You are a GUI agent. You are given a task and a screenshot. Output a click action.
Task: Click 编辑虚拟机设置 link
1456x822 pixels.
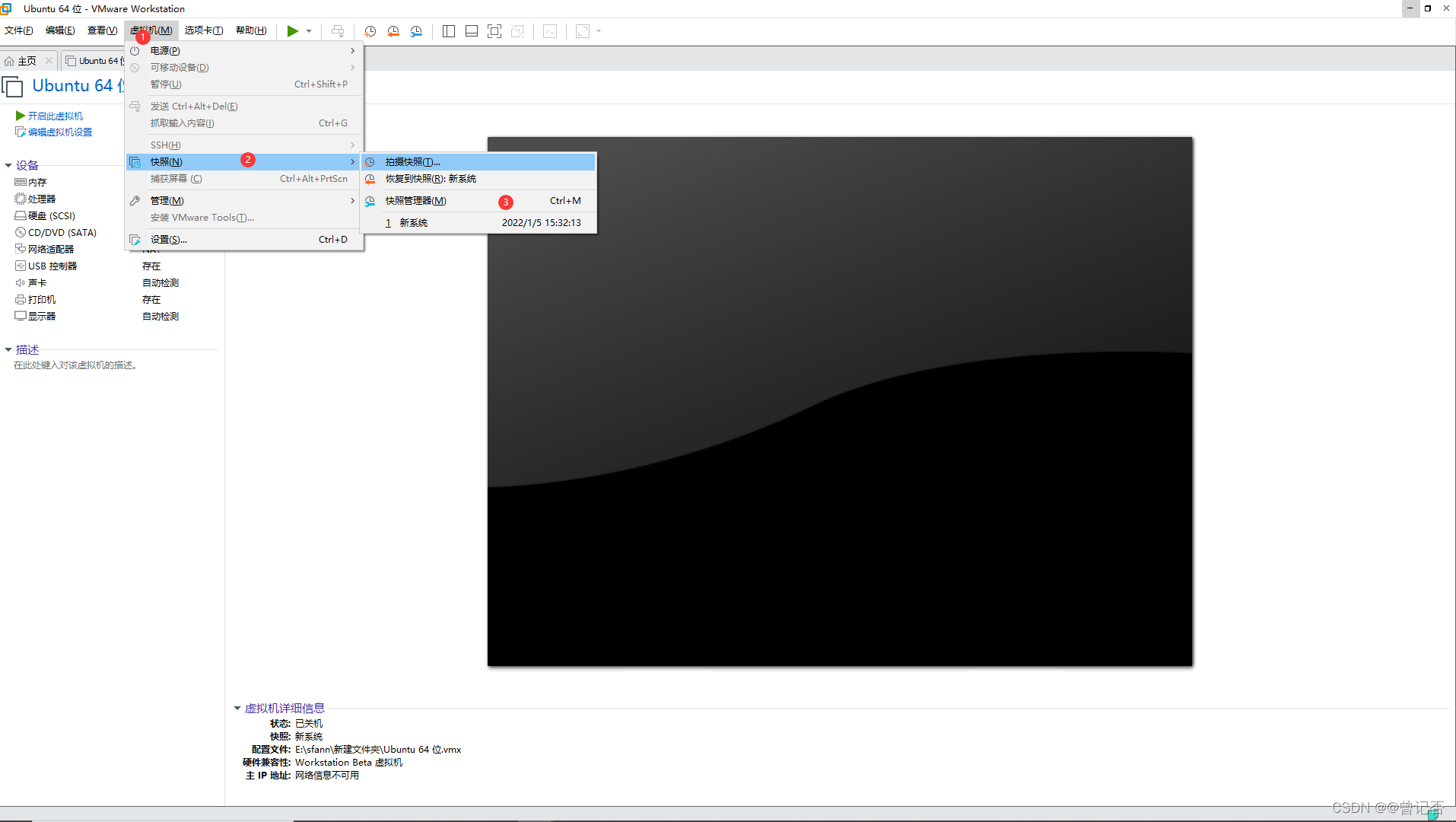click(x=59, y=132)
